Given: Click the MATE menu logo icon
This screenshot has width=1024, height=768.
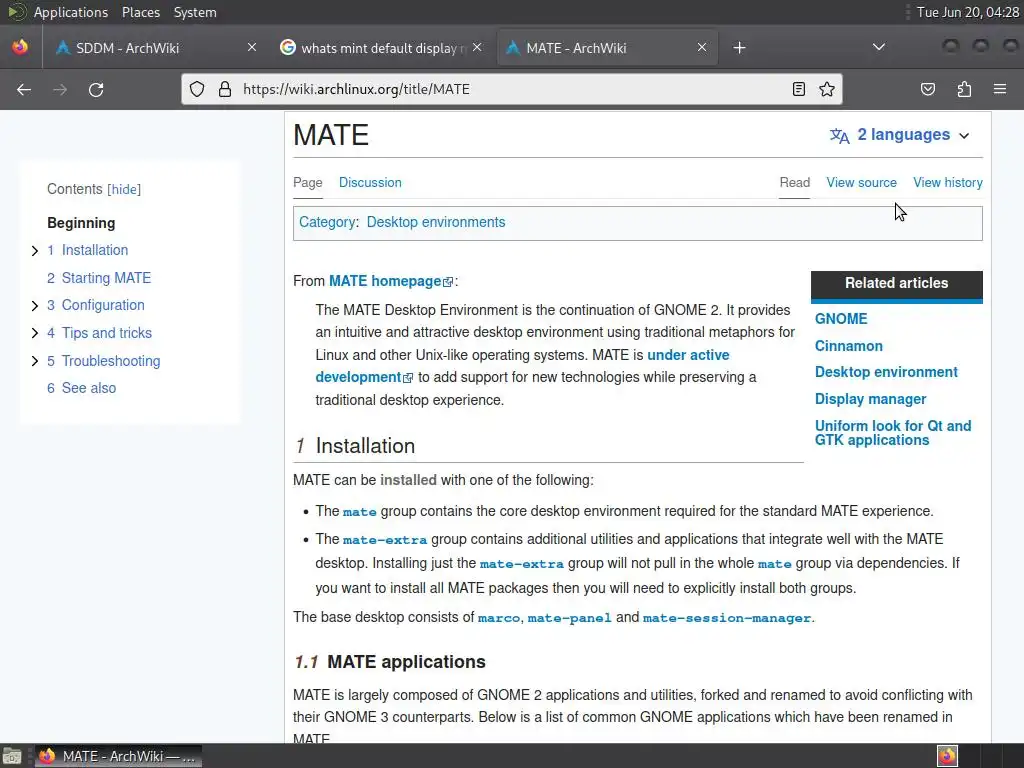Looking at the screenshot, I should pos(16,12).
